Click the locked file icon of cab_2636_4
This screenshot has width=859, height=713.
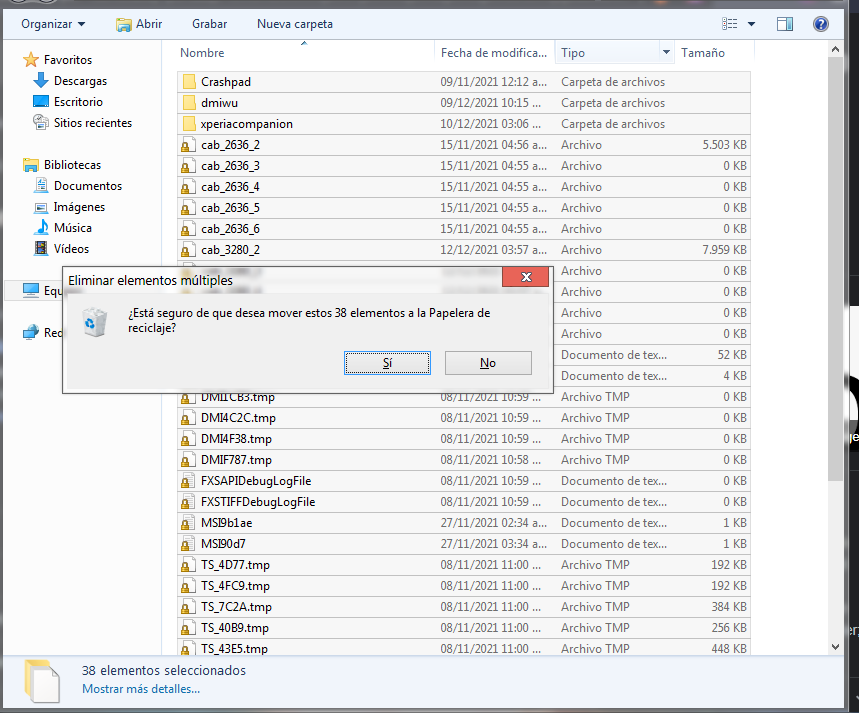pos(188,187)
